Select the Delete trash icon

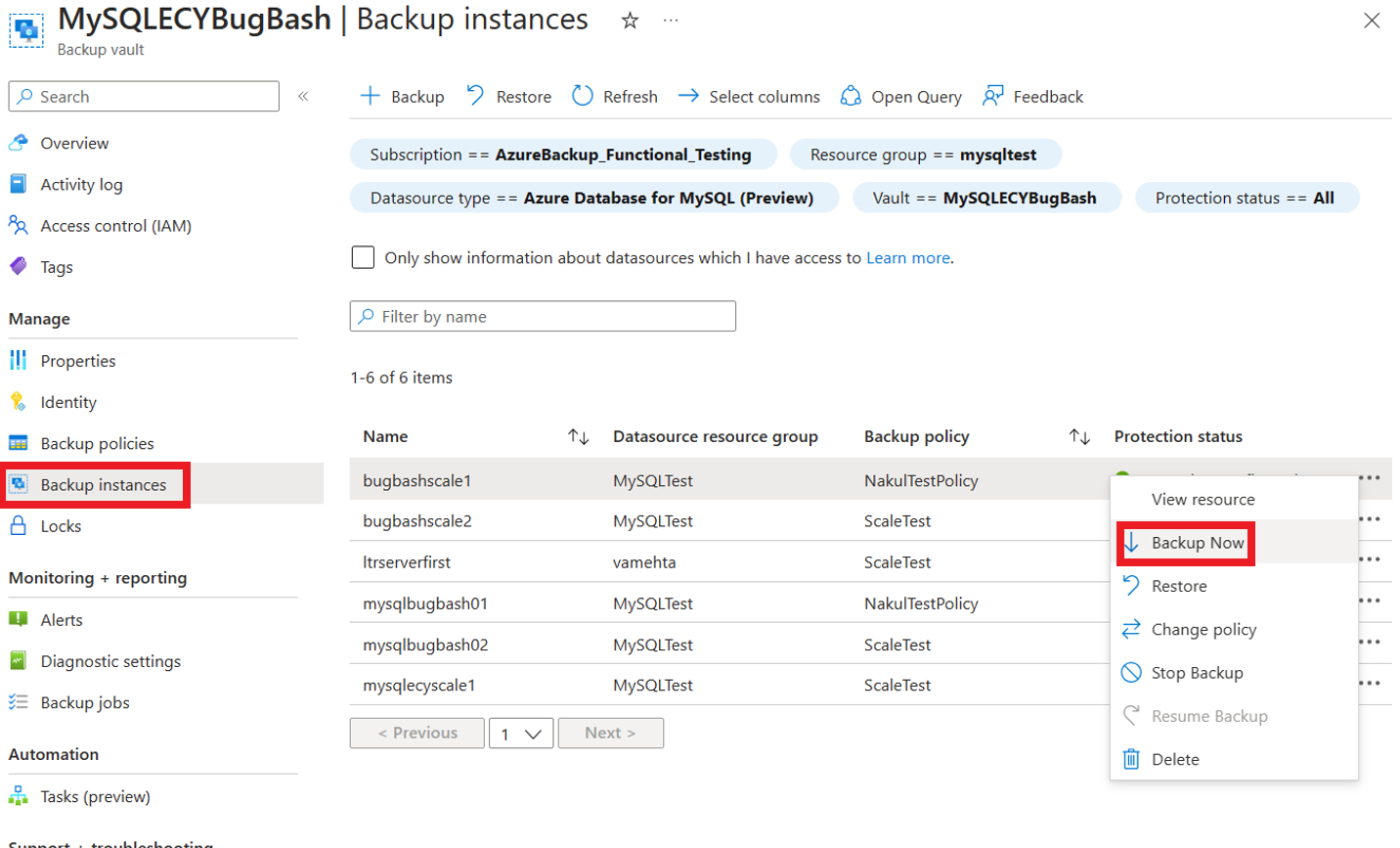tap(1131, 759)
